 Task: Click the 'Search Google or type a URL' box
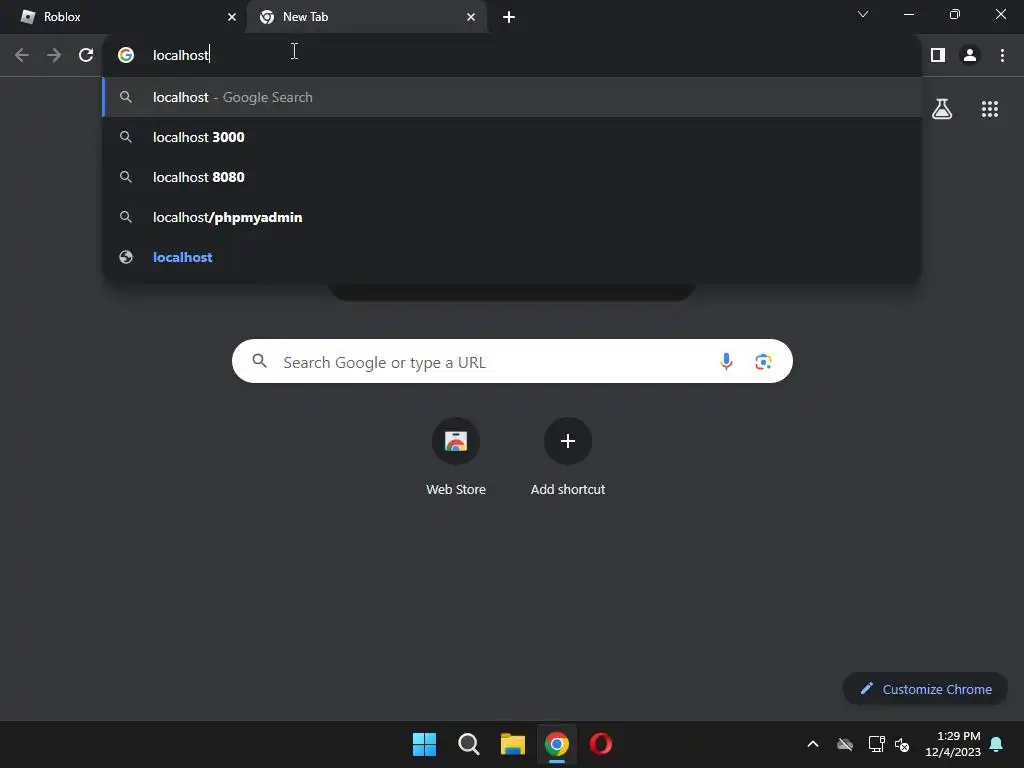pyautogui.click(x=512, y=361)
